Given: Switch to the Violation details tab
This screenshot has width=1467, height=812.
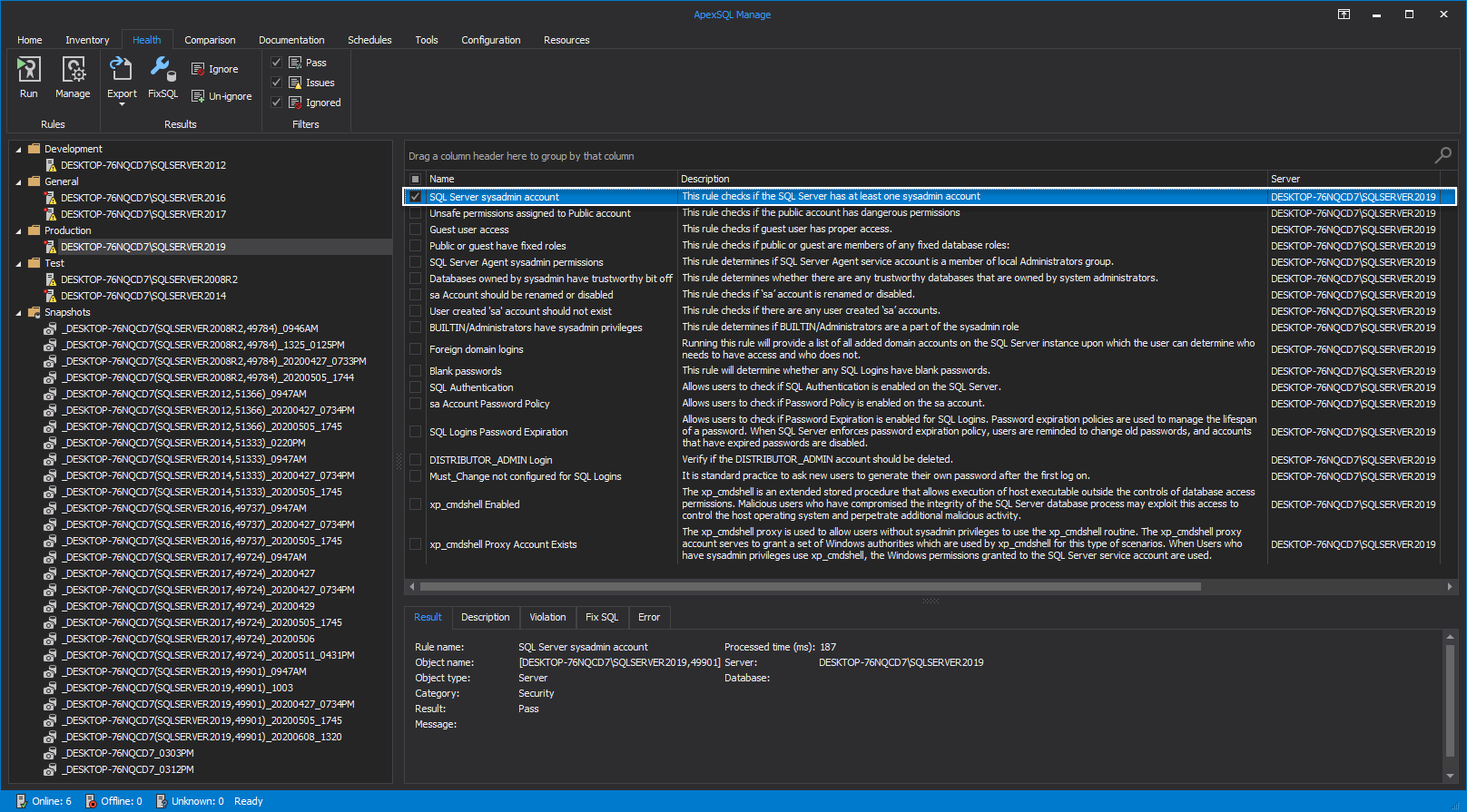Looking at the screenshot, I should 547,617.
